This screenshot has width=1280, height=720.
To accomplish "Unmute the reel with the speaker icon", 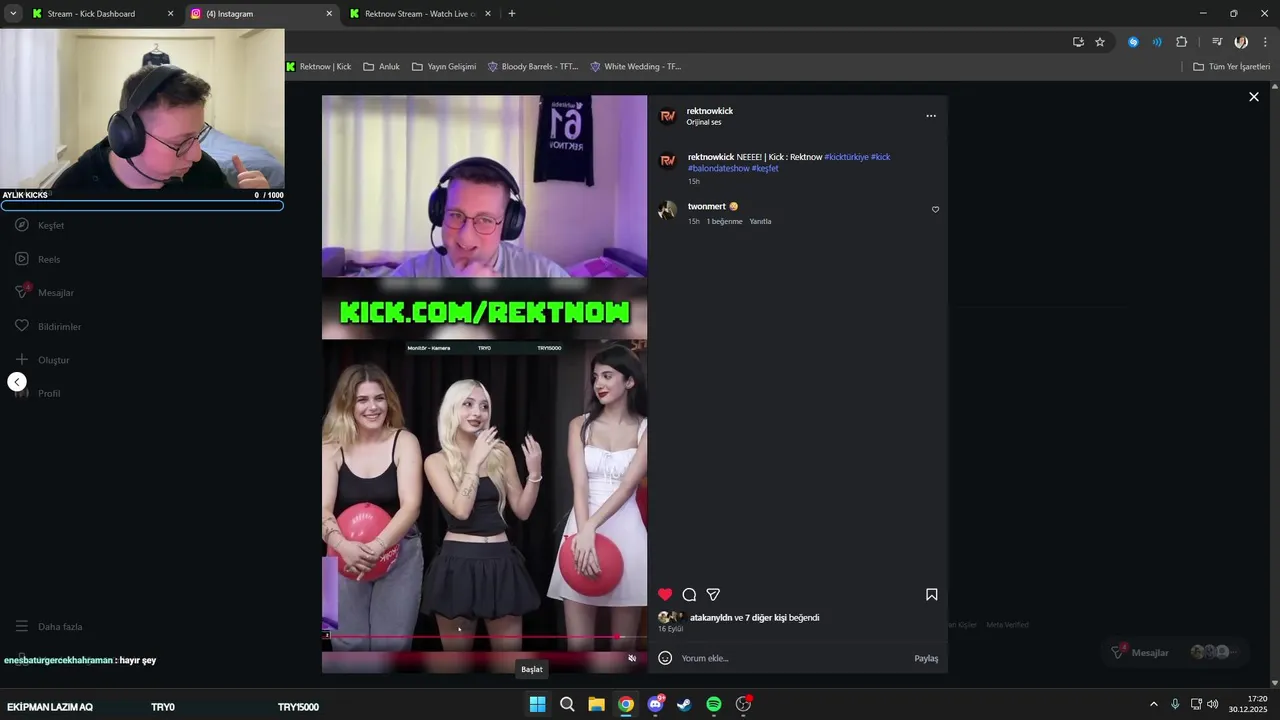I will pos(632,658).
